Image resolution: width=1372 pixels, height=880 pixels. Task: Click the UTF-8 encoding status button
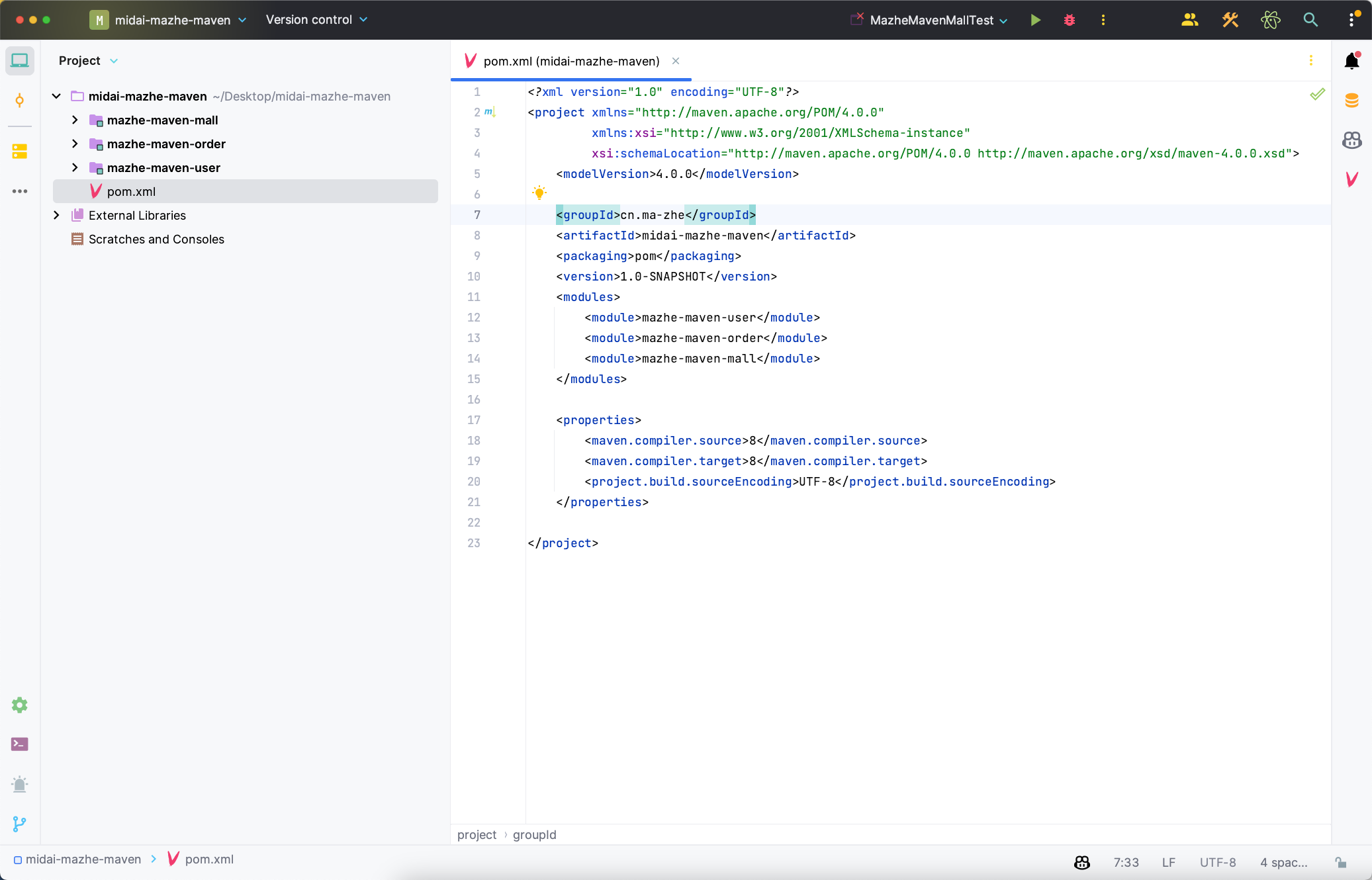1217,862
